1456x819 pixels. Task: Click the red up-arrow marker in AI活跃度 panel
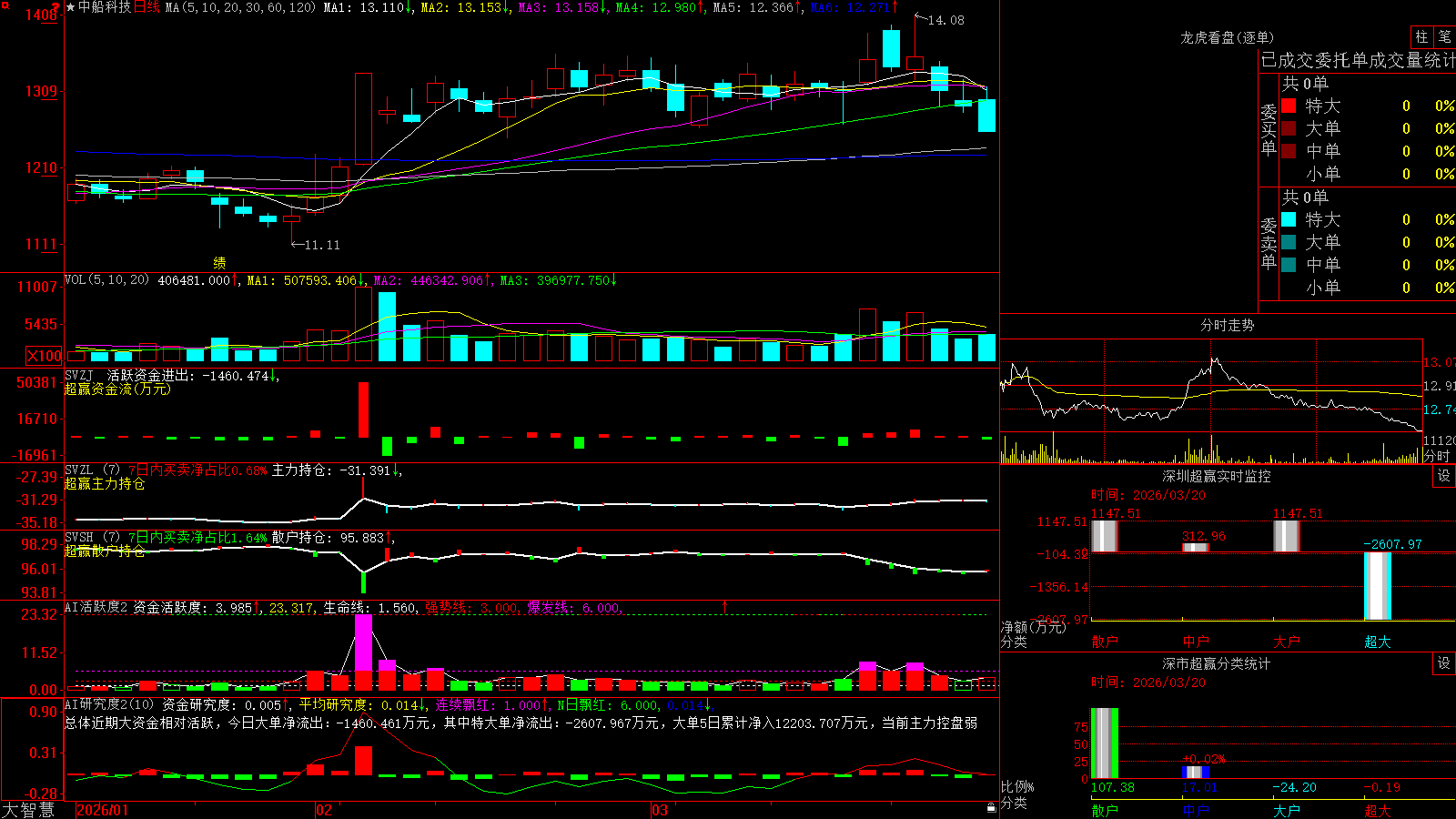(725, 606)
